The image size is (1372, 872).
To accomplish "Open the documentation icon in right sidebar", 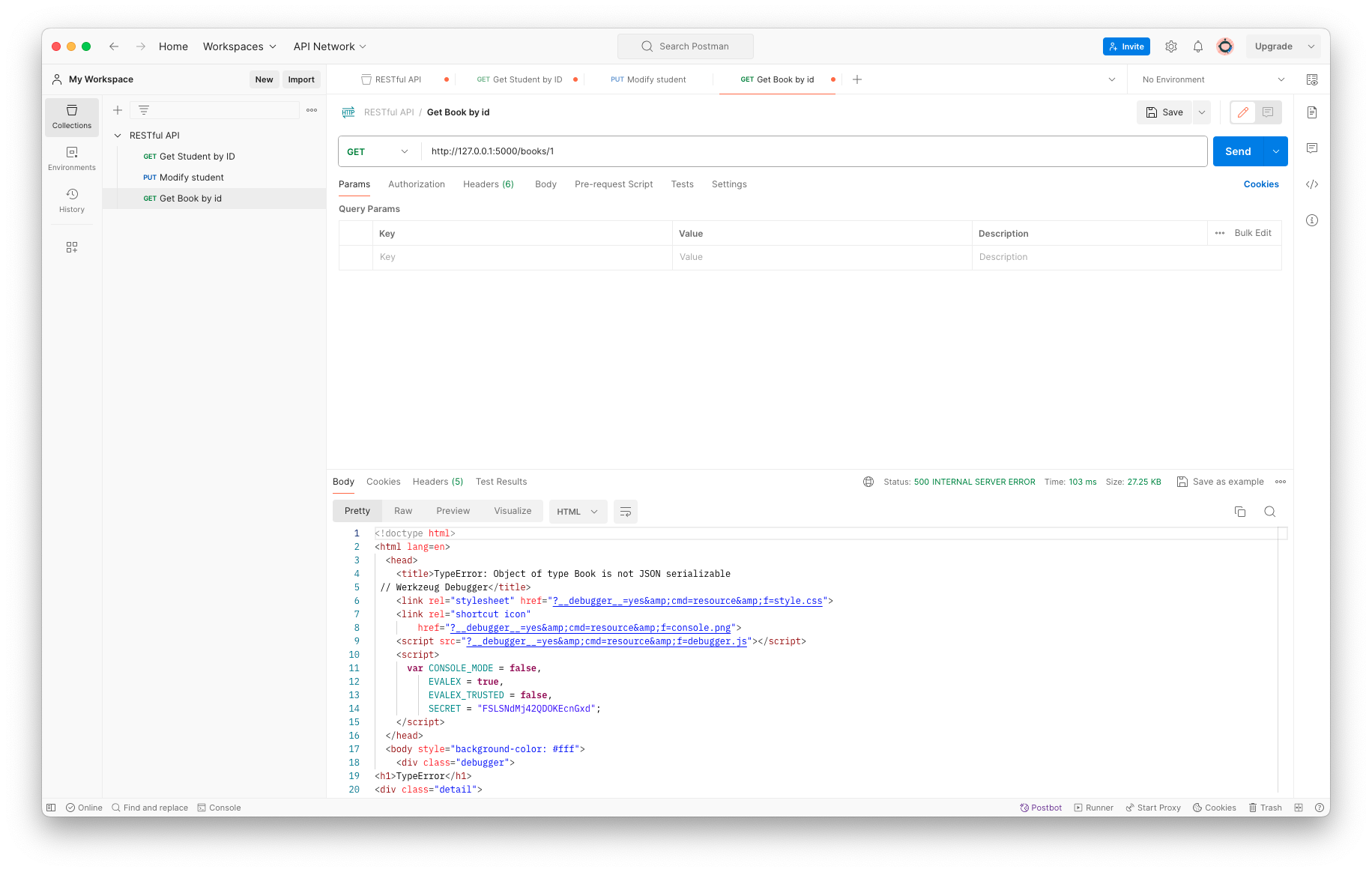I will pos(1312,112).
